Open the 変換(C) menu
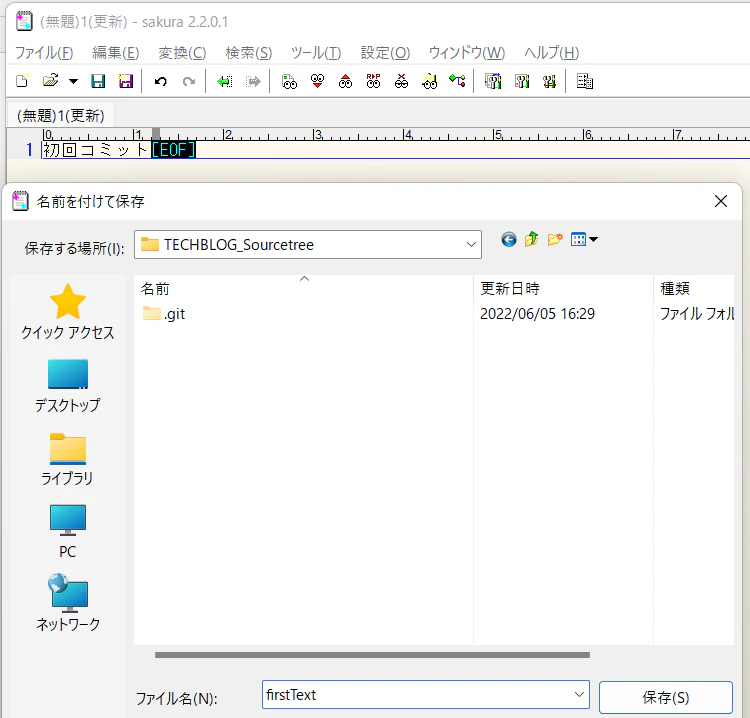The height and width of the screenshot is (718, 750). 182,53
